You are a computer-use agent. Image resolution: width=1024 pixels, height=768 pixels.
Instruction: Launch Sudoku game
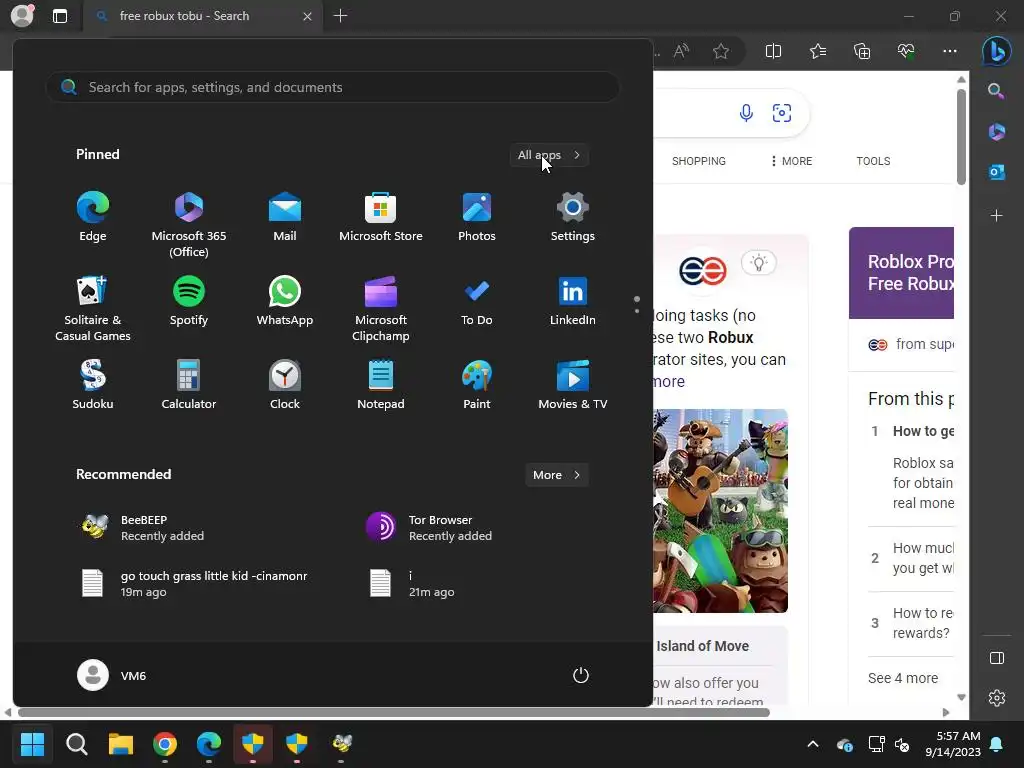(x=93, y=385)
